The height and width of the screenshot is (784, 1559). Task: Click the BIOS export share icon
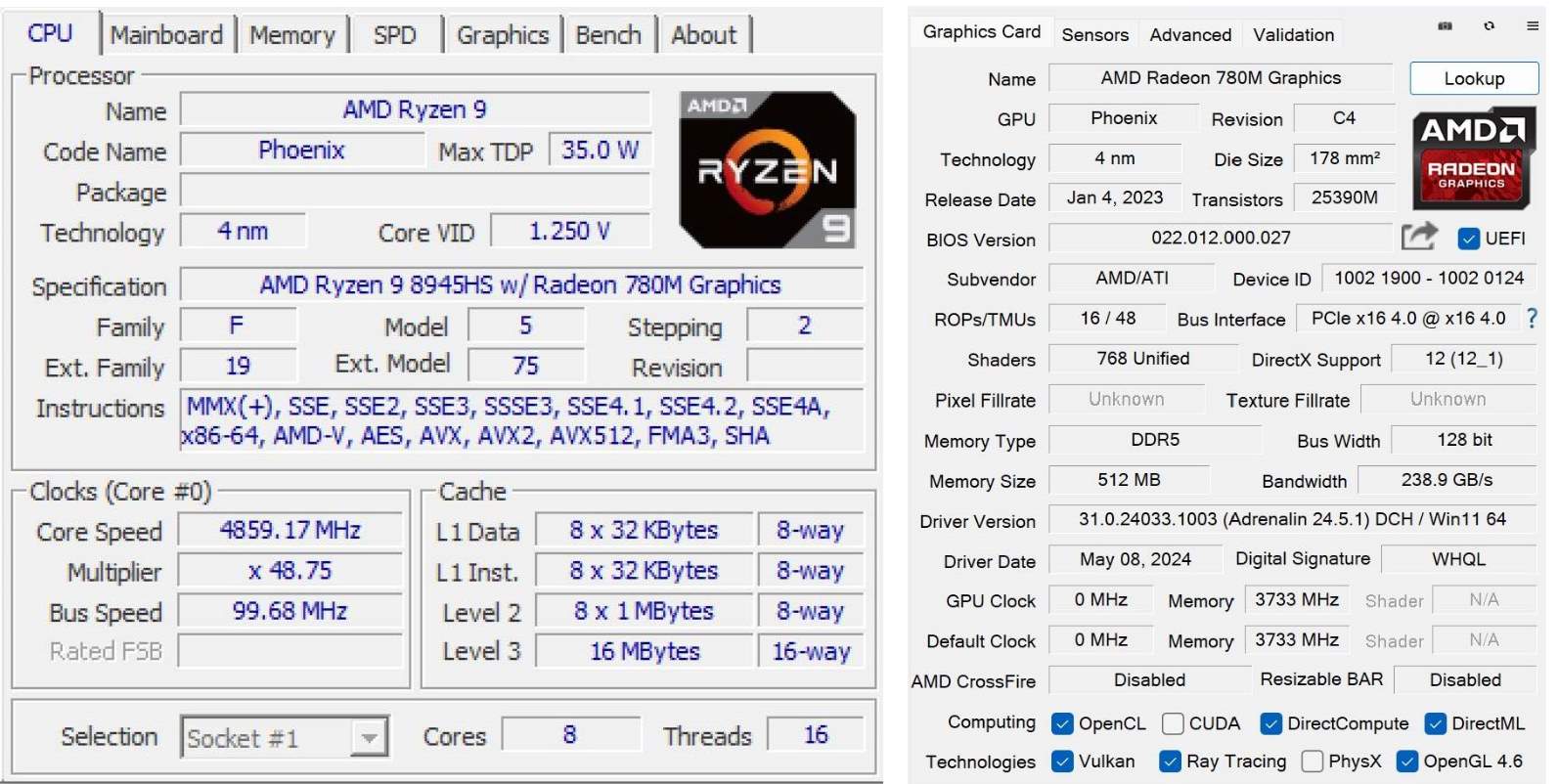click(x=1418, y=237)
